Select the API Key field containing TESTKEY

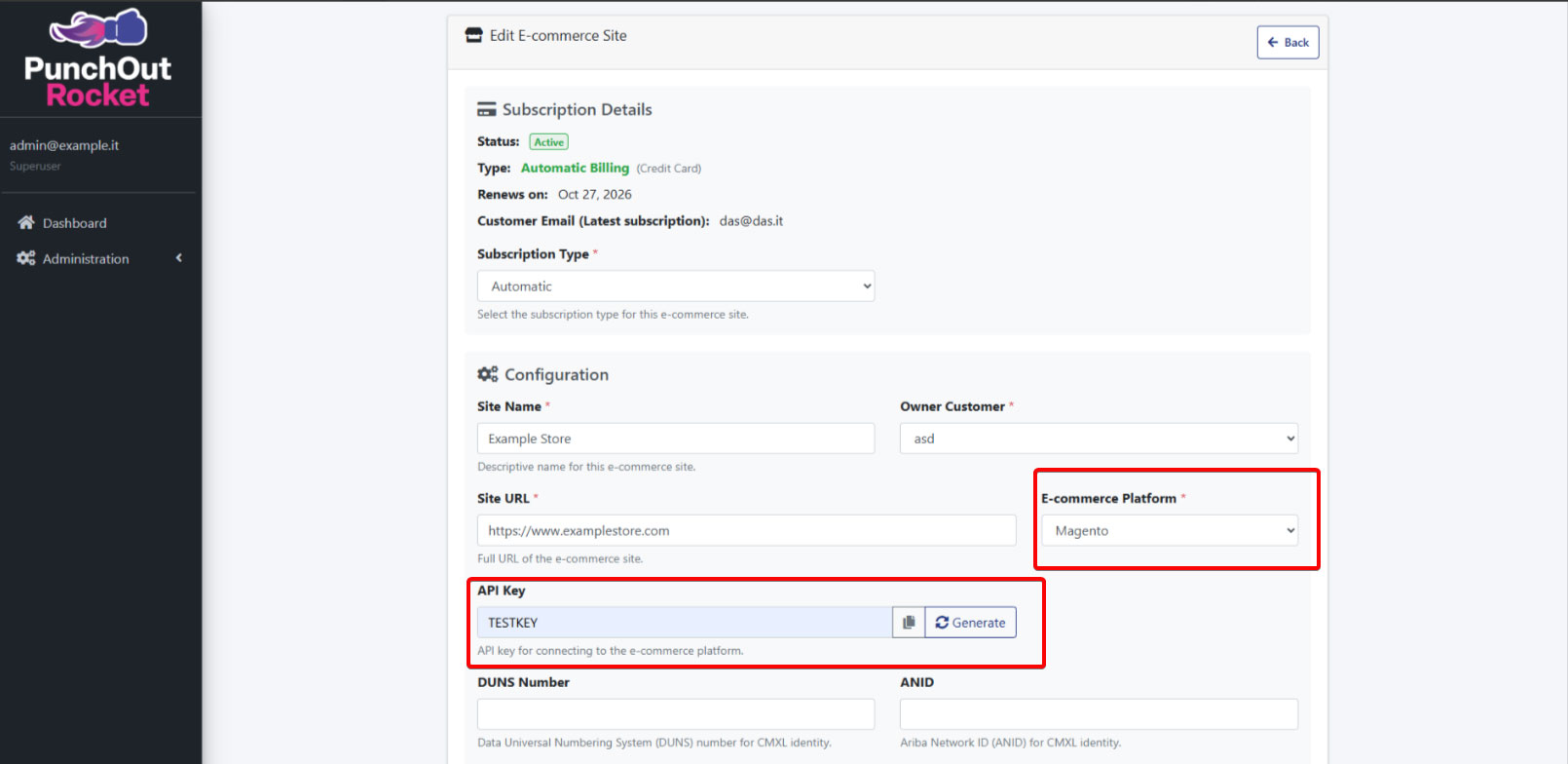click(x=684, y=623)
